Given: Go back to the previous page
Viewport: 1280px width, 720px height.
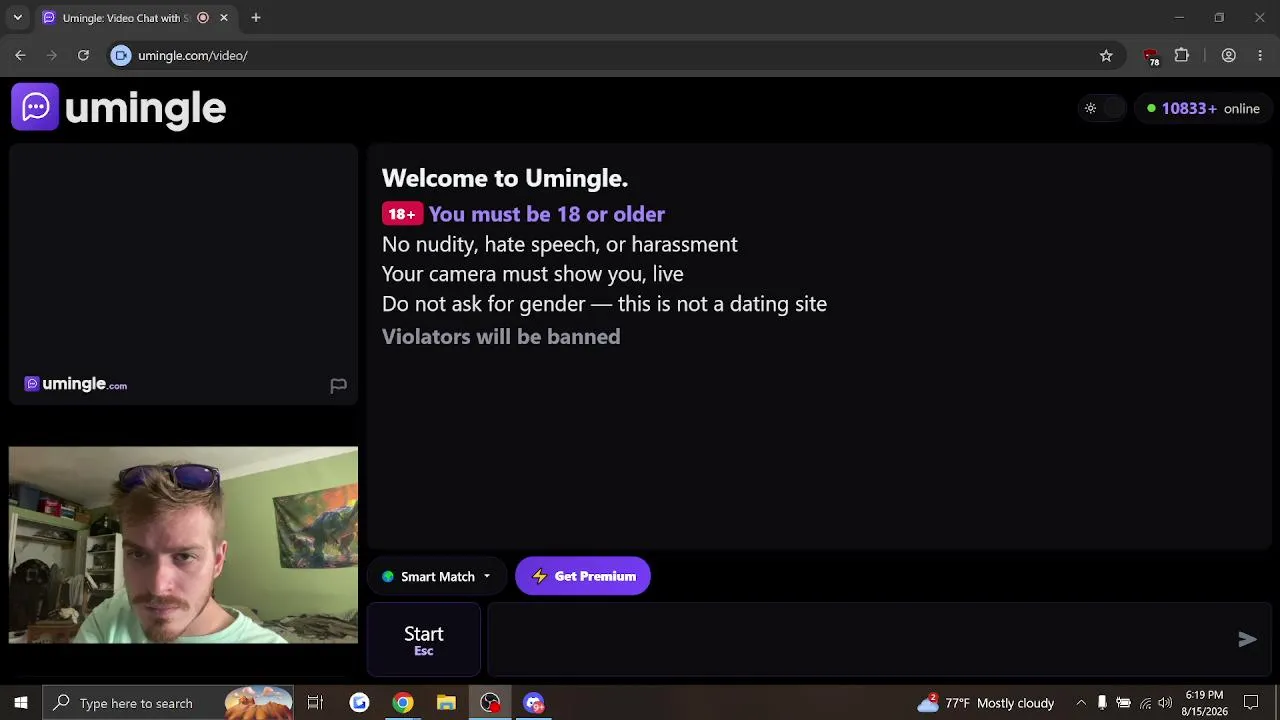Looking at the screenshot, I should click(20, 56).
